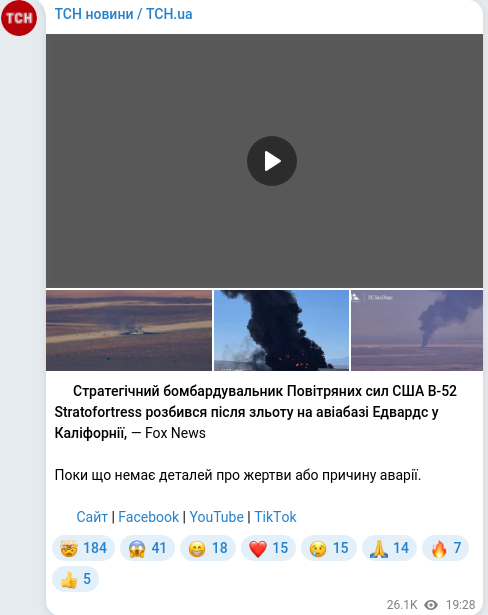Click the sentence 'Поки що немає деталей'
This screenshot has width=488, height=615.
click(237, 475)
